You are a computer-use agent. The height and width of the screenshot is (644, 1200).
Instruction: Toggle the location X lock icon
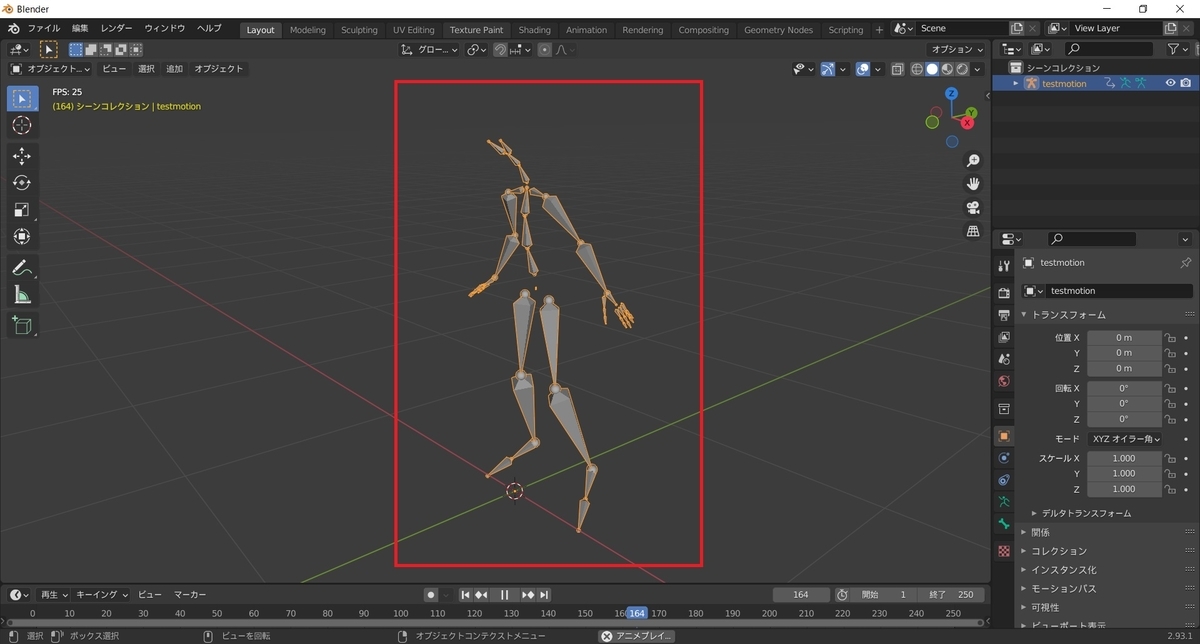tap(1169, 338)
